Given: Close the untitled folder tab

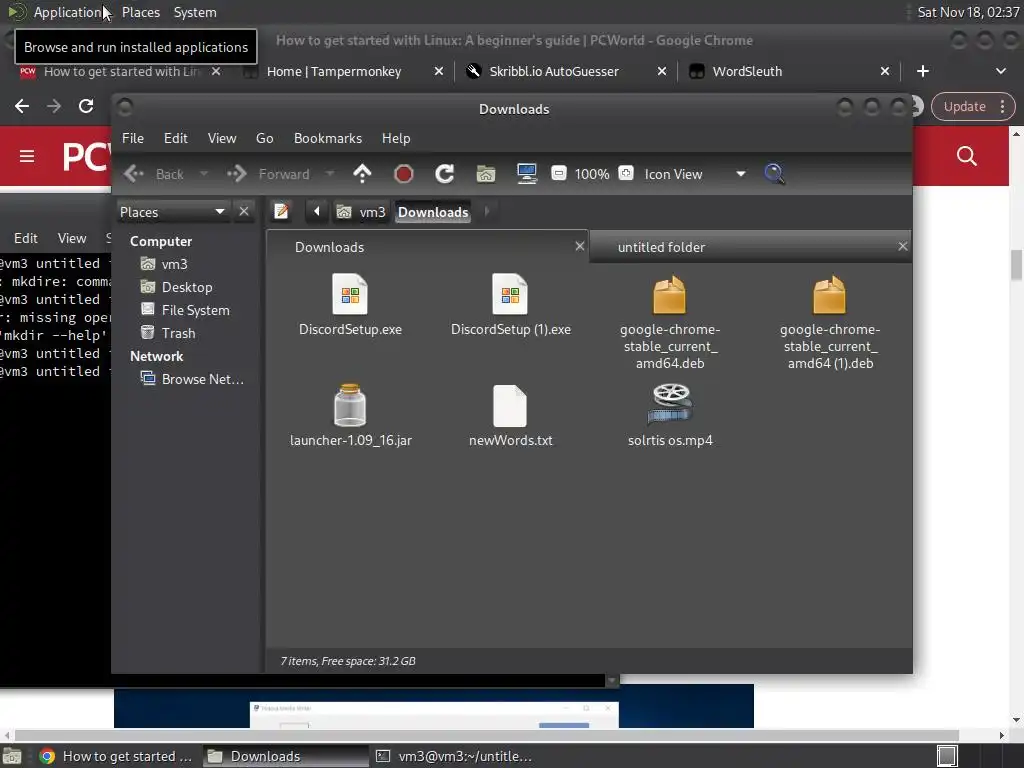Looking at the screenshot, I should click(902, 246).
